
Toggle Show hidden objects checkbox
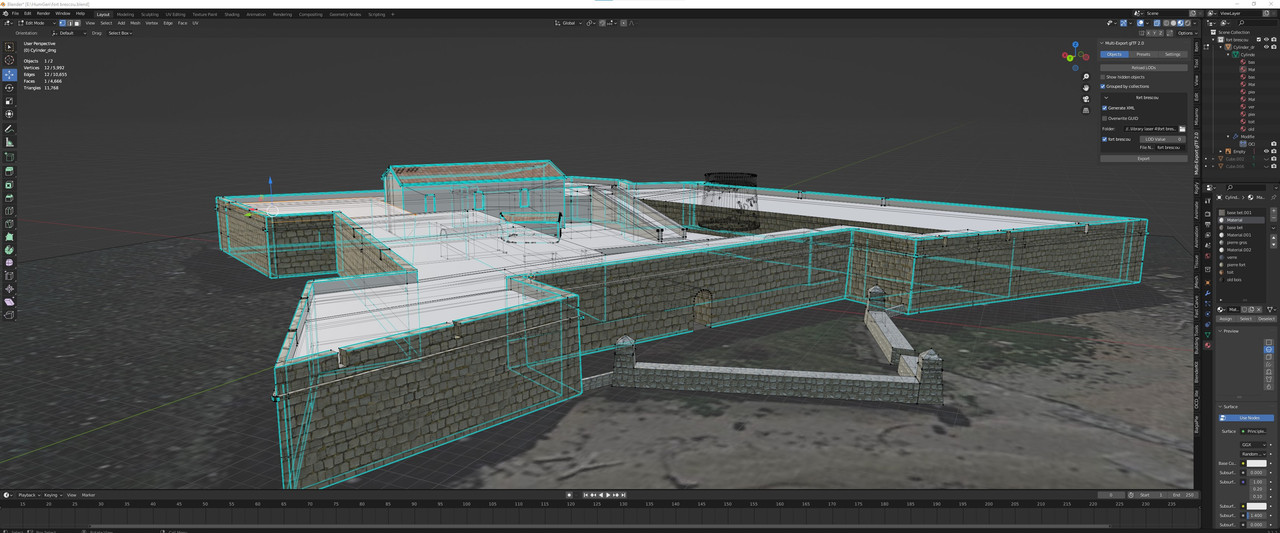(1103, 77)
